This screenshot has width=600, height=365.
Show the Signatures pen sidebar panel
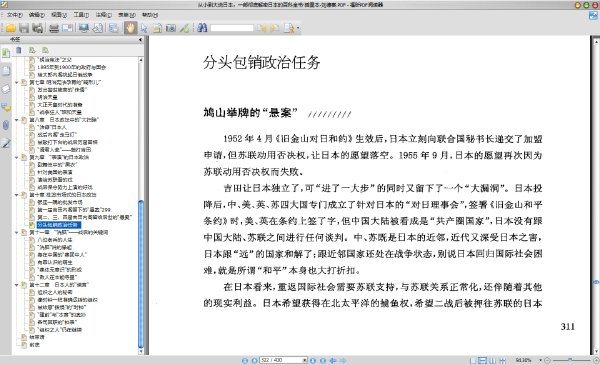[x=6, y=143]
